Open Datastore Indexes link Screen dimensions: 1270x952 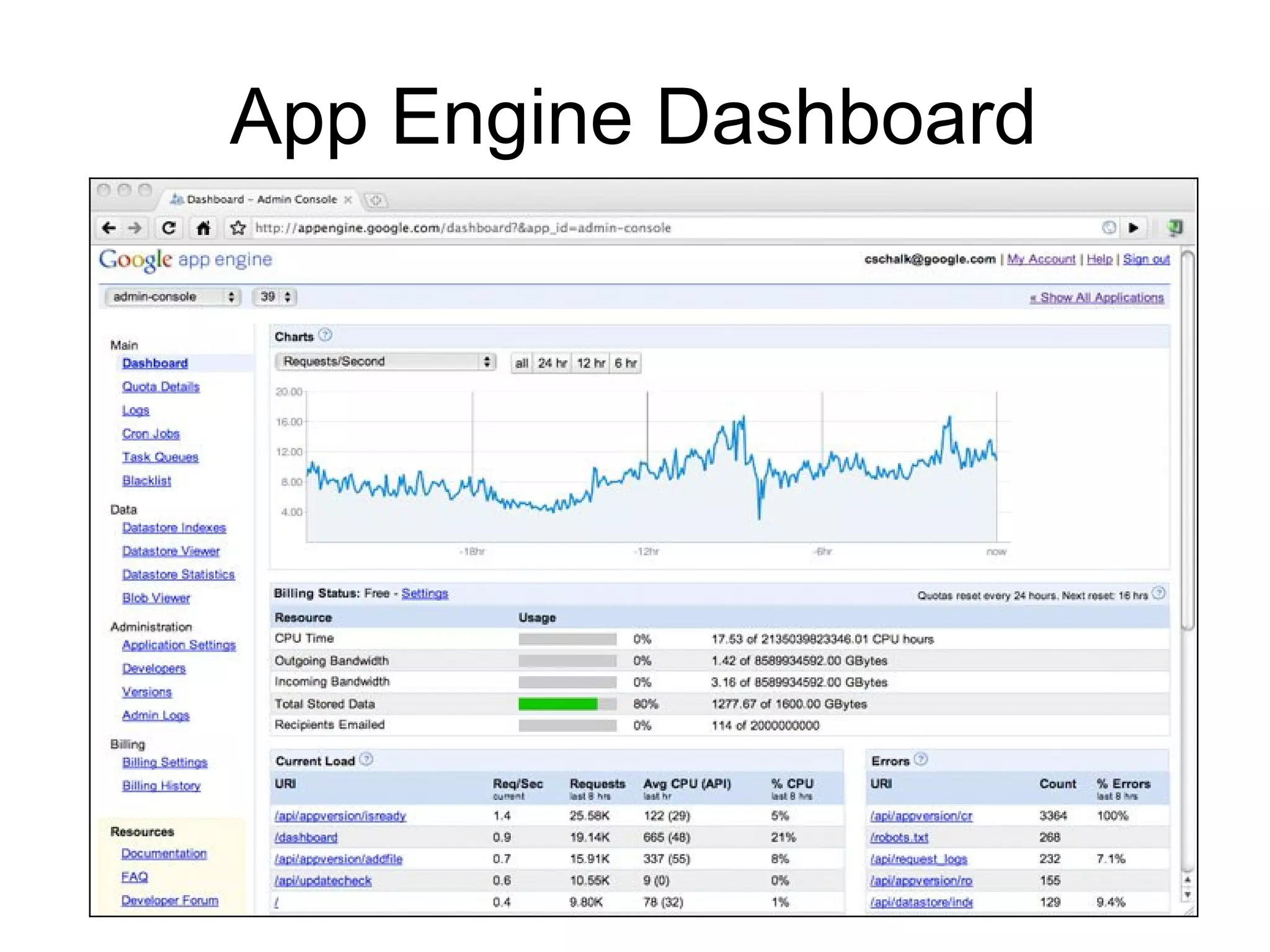pyautogui.click(x=174, y=527)
